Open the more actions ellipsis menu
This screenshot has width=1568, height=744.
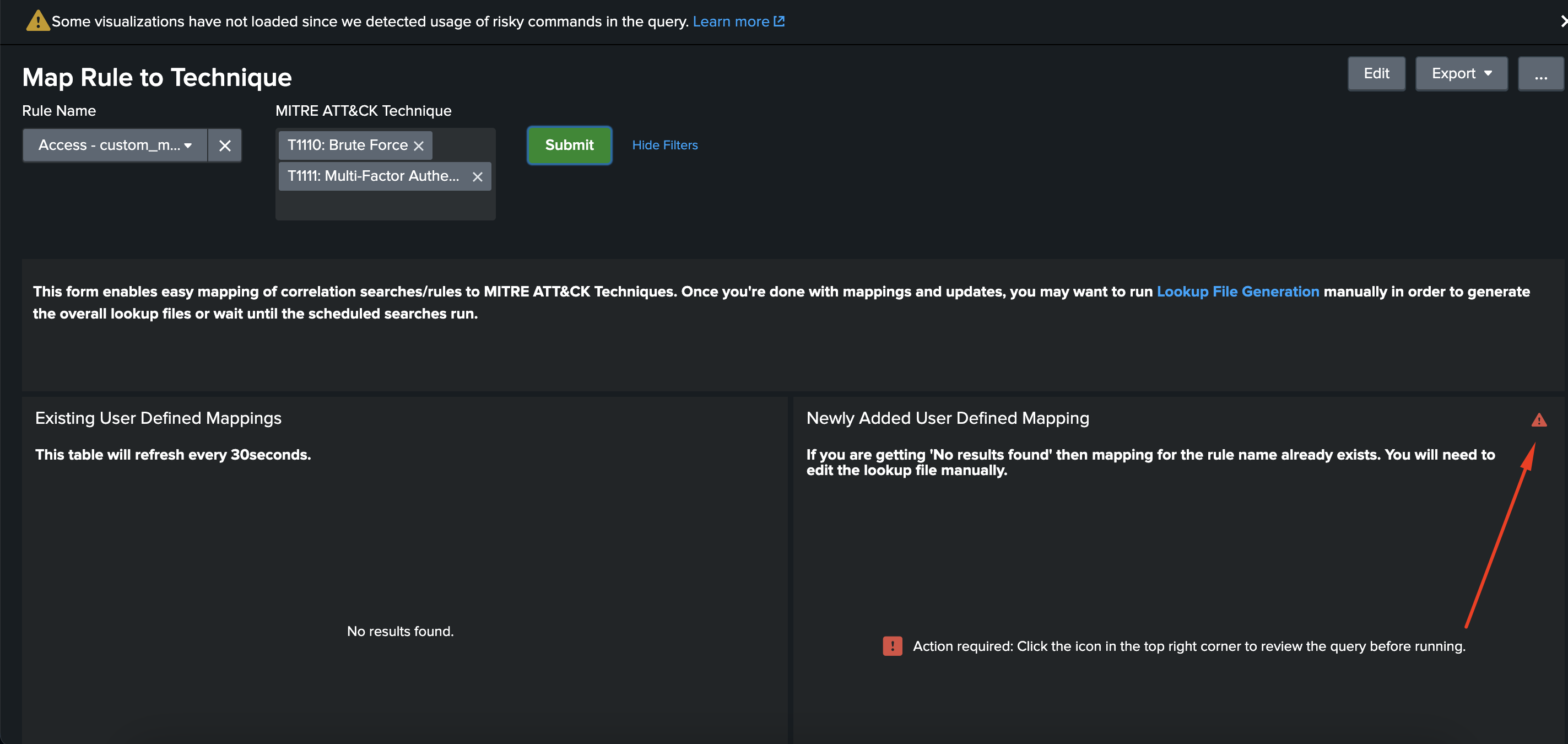[1540, 74]
